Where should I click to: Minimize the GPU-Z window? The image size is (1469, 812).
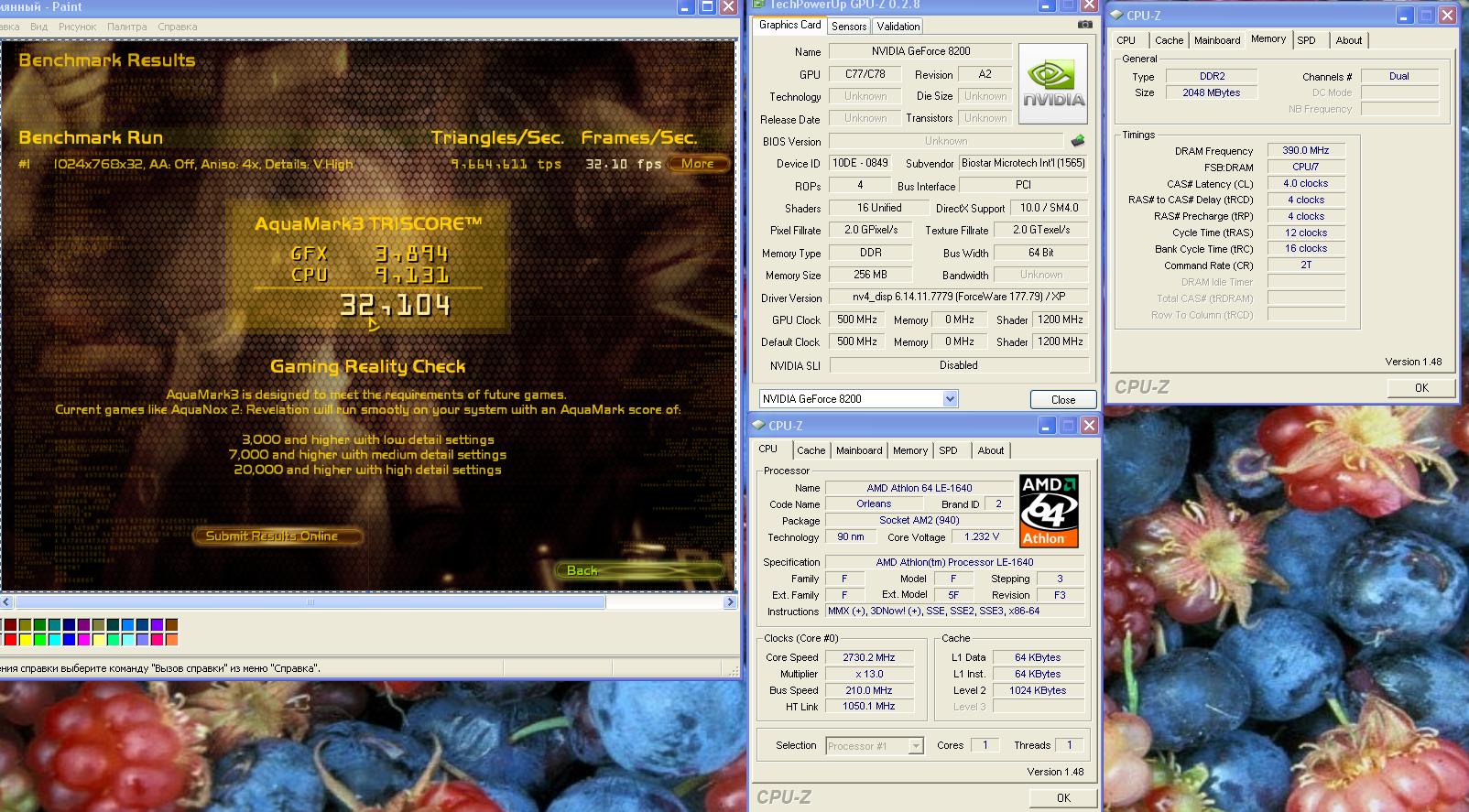point(1047,5)
